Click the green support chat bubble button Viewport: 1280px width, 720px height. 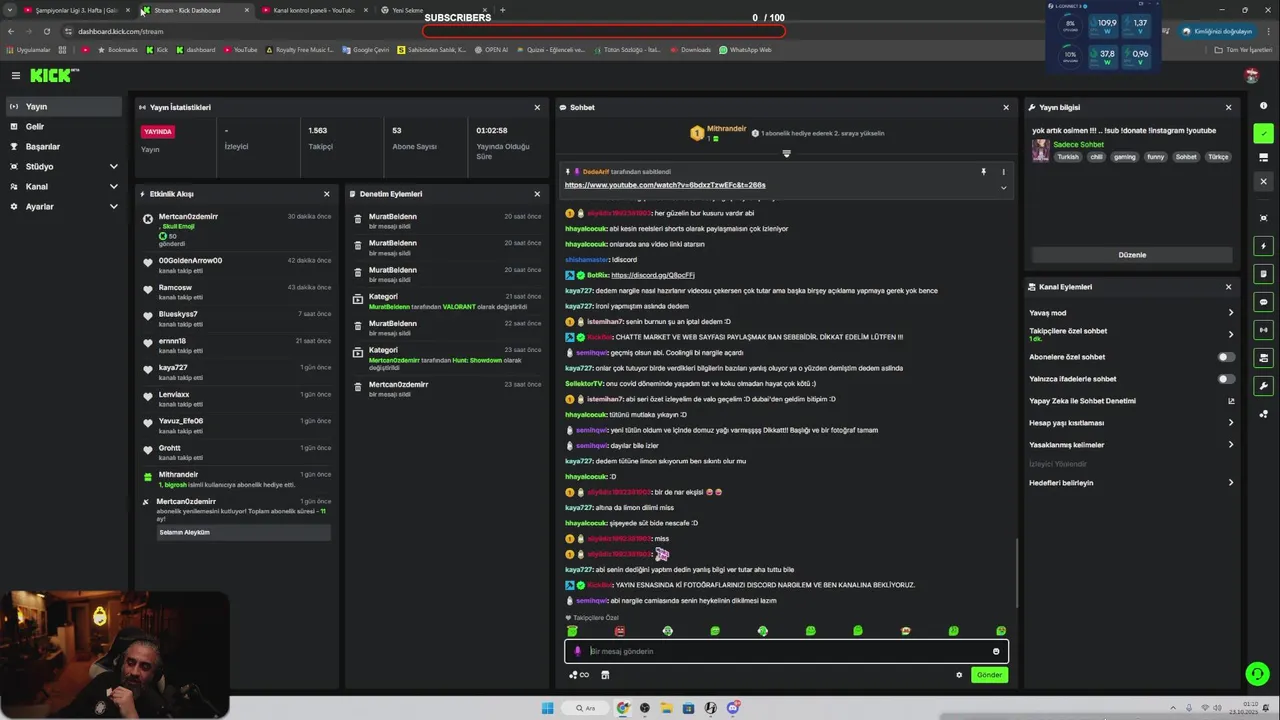1257,674
